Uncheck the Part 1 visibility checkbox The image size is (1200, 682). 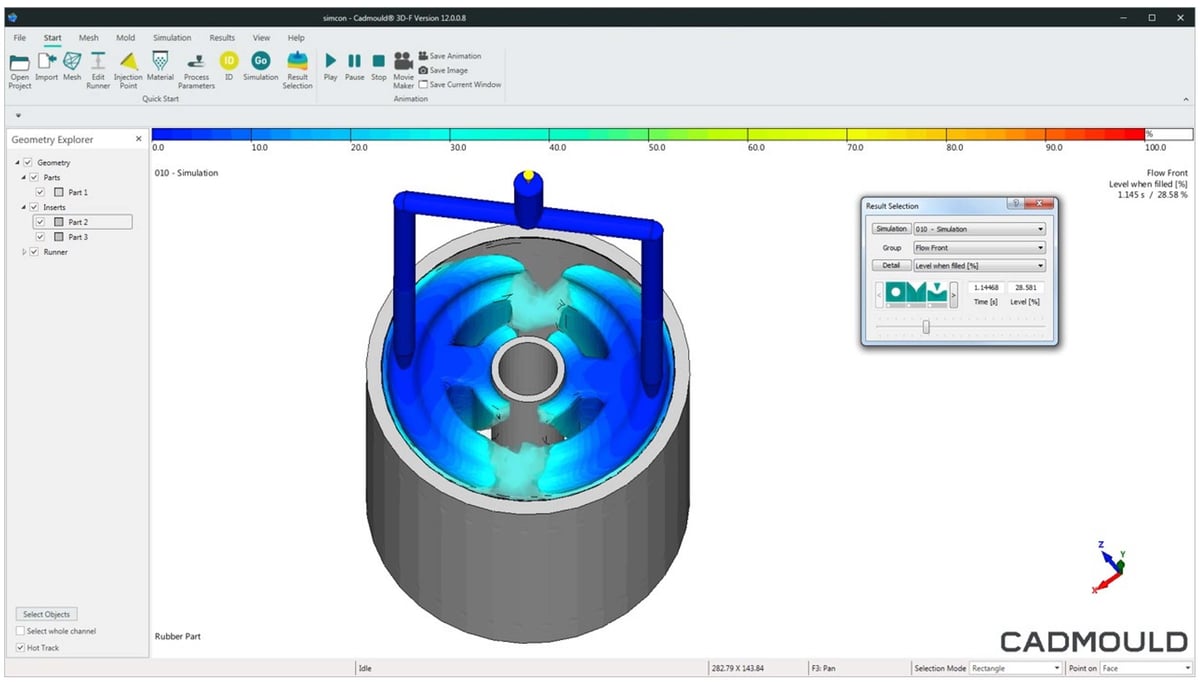point(40,192)
